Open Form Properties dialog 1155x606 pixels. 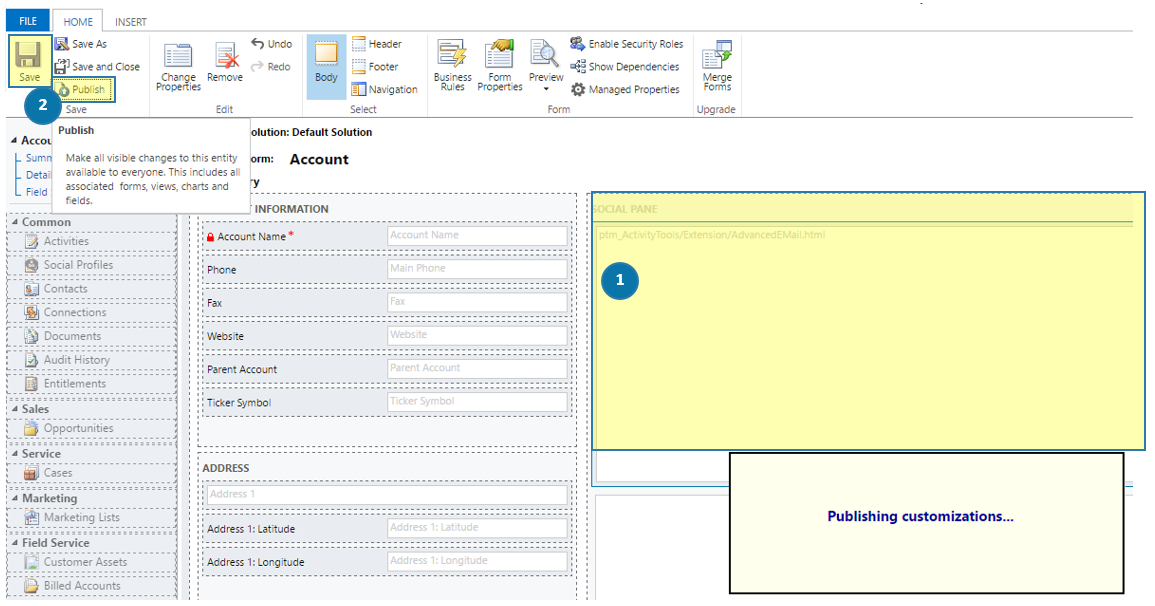pos(499,66)
